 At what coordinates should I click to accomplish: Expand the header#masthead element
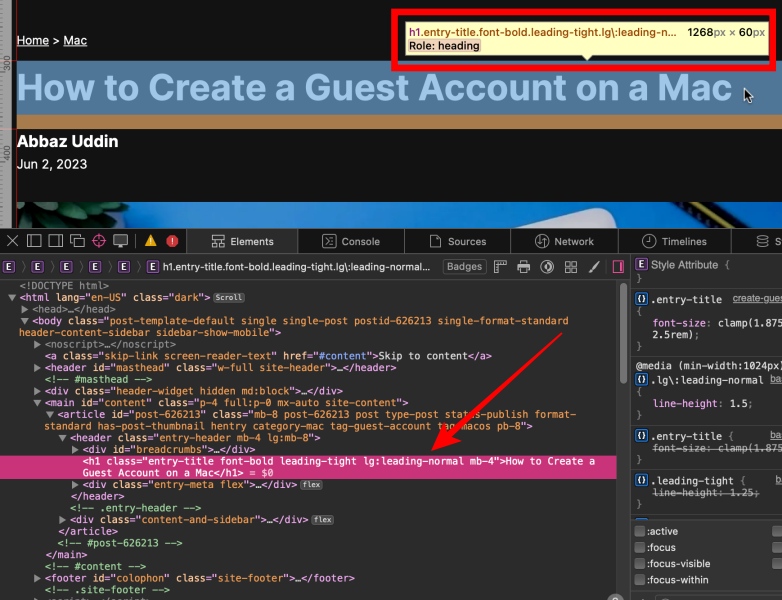pyautogui.click(x=37, y=368)
